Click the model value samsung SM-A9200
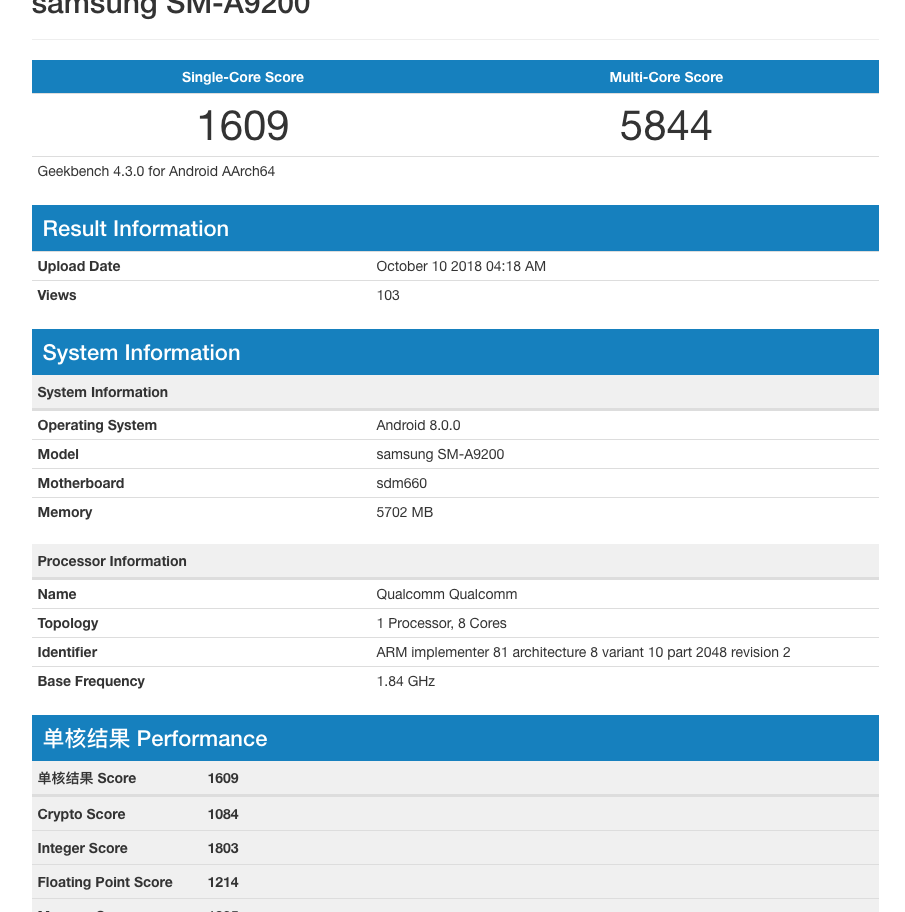The width and height of the screenshot is (905, 912). (x=440, y=454)
